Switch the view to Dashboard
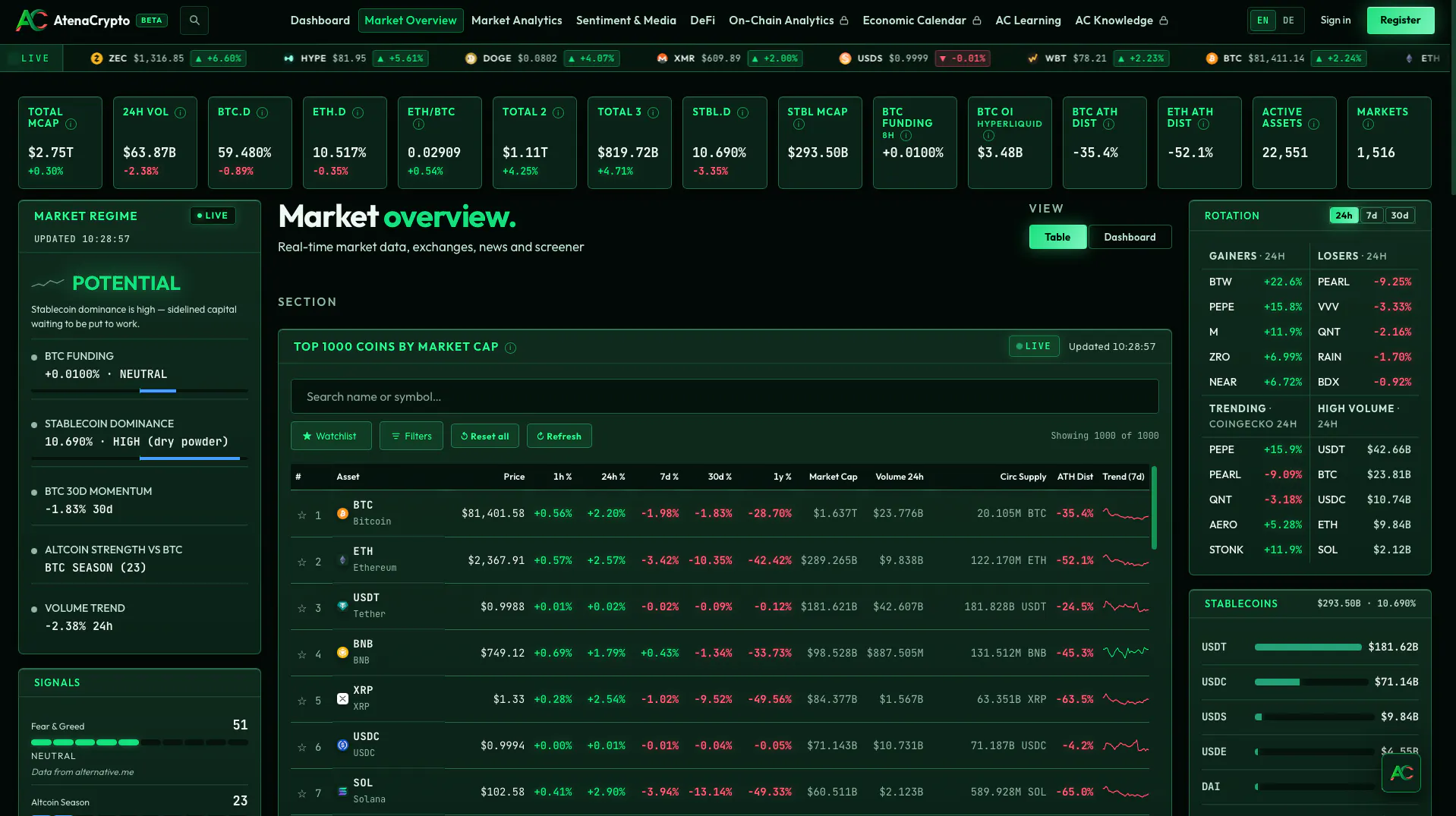The width and height of the screenshot is (1456, 816). point(1130,237)
